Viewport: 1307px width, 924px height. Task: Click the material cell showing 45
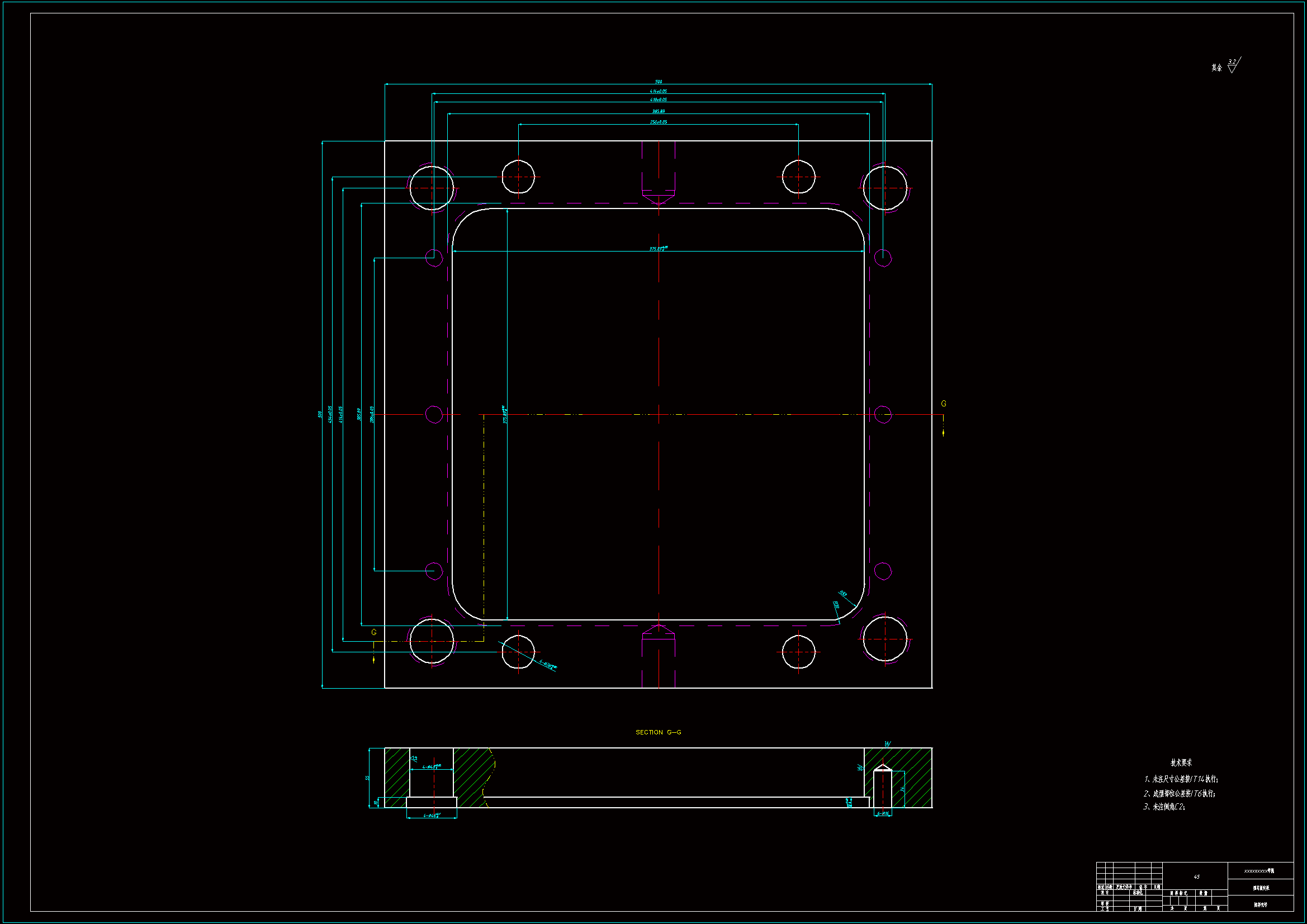pos(1196,876)
